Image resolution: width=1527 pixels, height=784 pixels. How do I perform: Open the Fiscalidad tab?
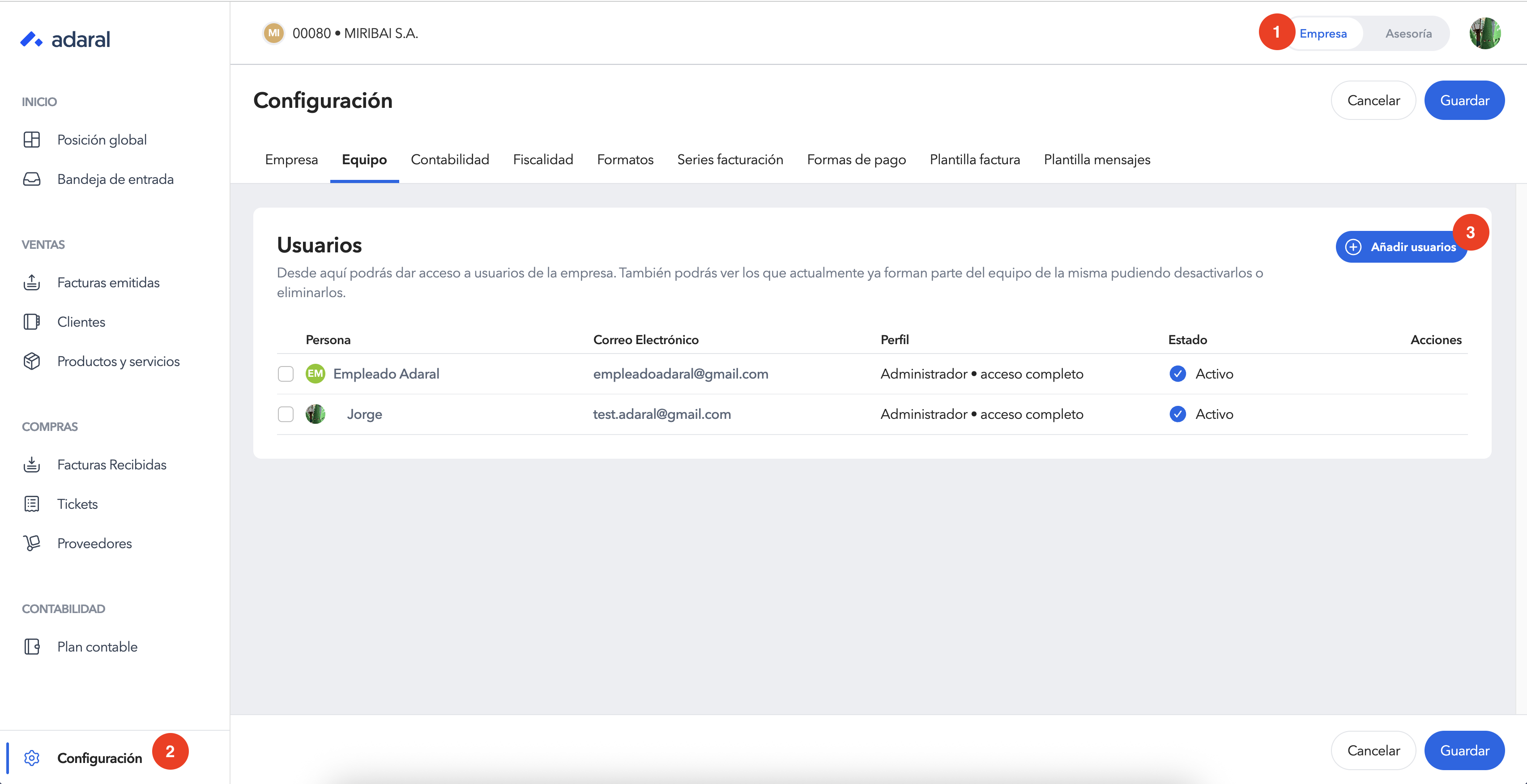tap(543, 159)
